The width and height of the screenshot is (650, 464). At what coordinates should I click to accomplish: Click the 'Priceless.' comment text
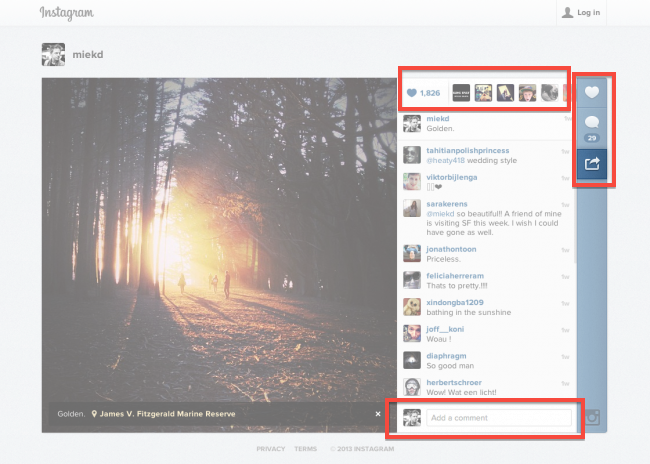click(x=443, y=259)
